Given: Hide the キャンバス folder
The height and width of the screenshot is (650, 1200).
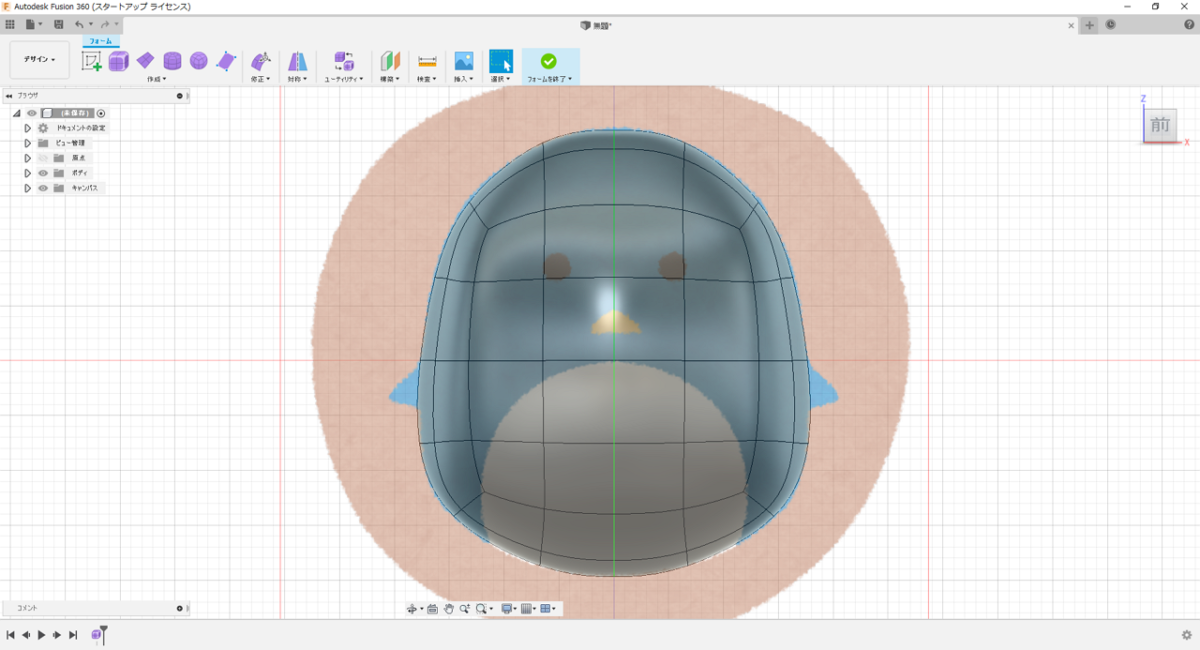Looking at the screenshot, I should click(x=43, y=188).
